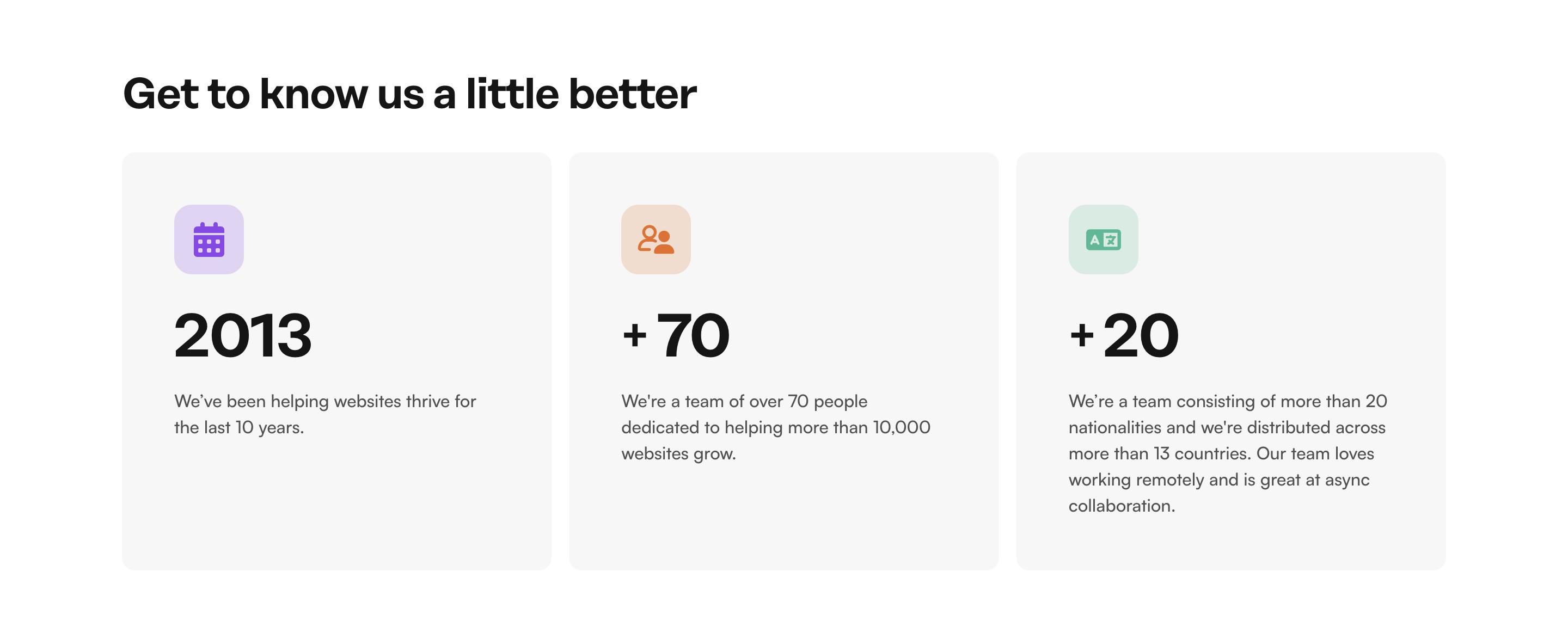Image resolution: width=1568 pixels, height=639 pixels.
Task: Click the "working remotely and is great" line
Action: click(1218, 480)
